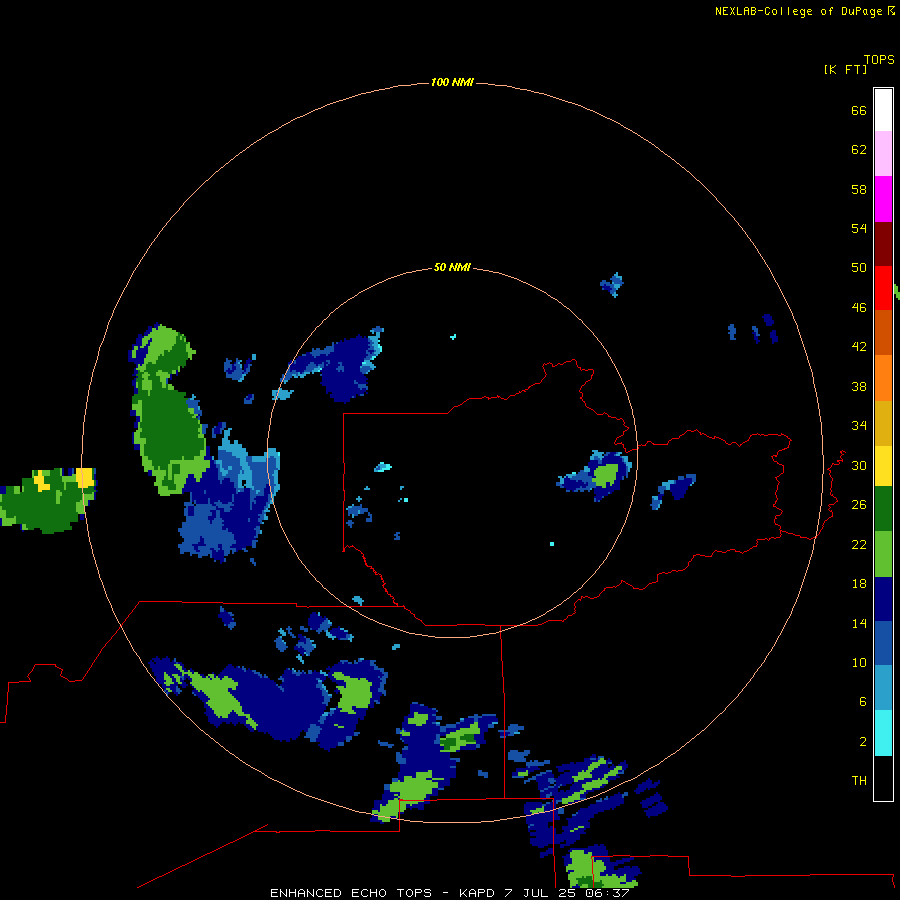Click the "50 NMI" range ring label
900x900 pixels.
tap(452, 267)
